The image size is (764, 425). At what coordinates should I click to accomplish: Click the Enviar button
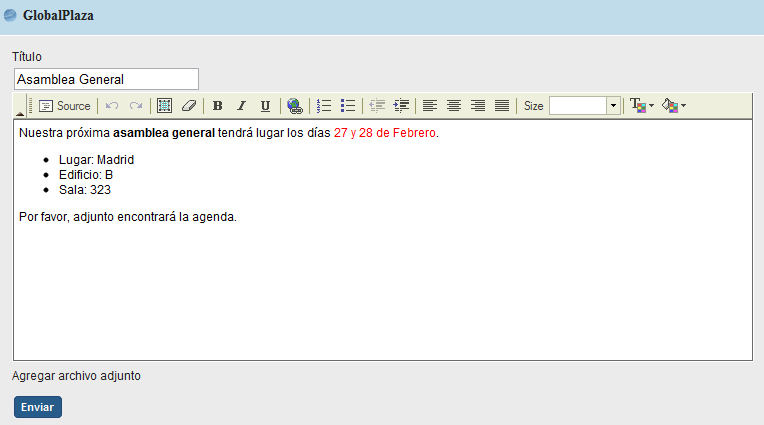click(38, 407)
